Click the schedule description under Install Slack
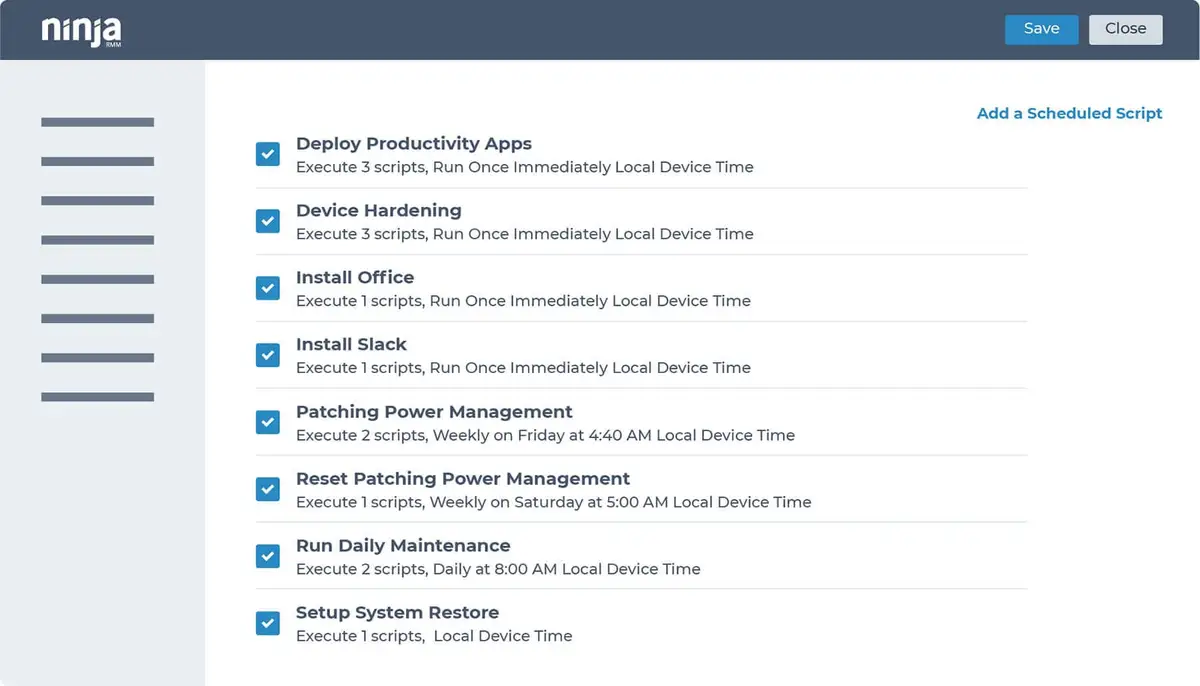The height and width of the screenshot is (686, 1200). (523, 368)
